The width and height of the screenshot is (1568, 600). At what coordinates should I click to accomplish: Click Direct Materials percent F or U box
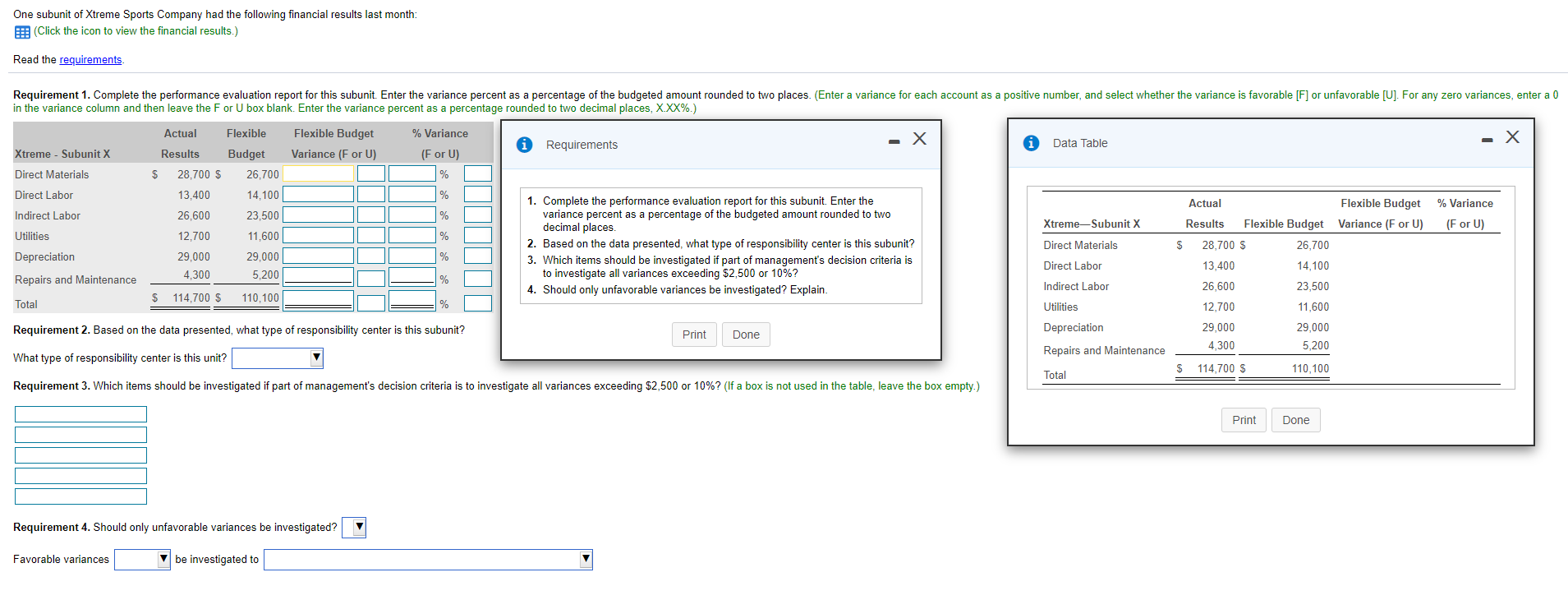click(x=478, y=173)
